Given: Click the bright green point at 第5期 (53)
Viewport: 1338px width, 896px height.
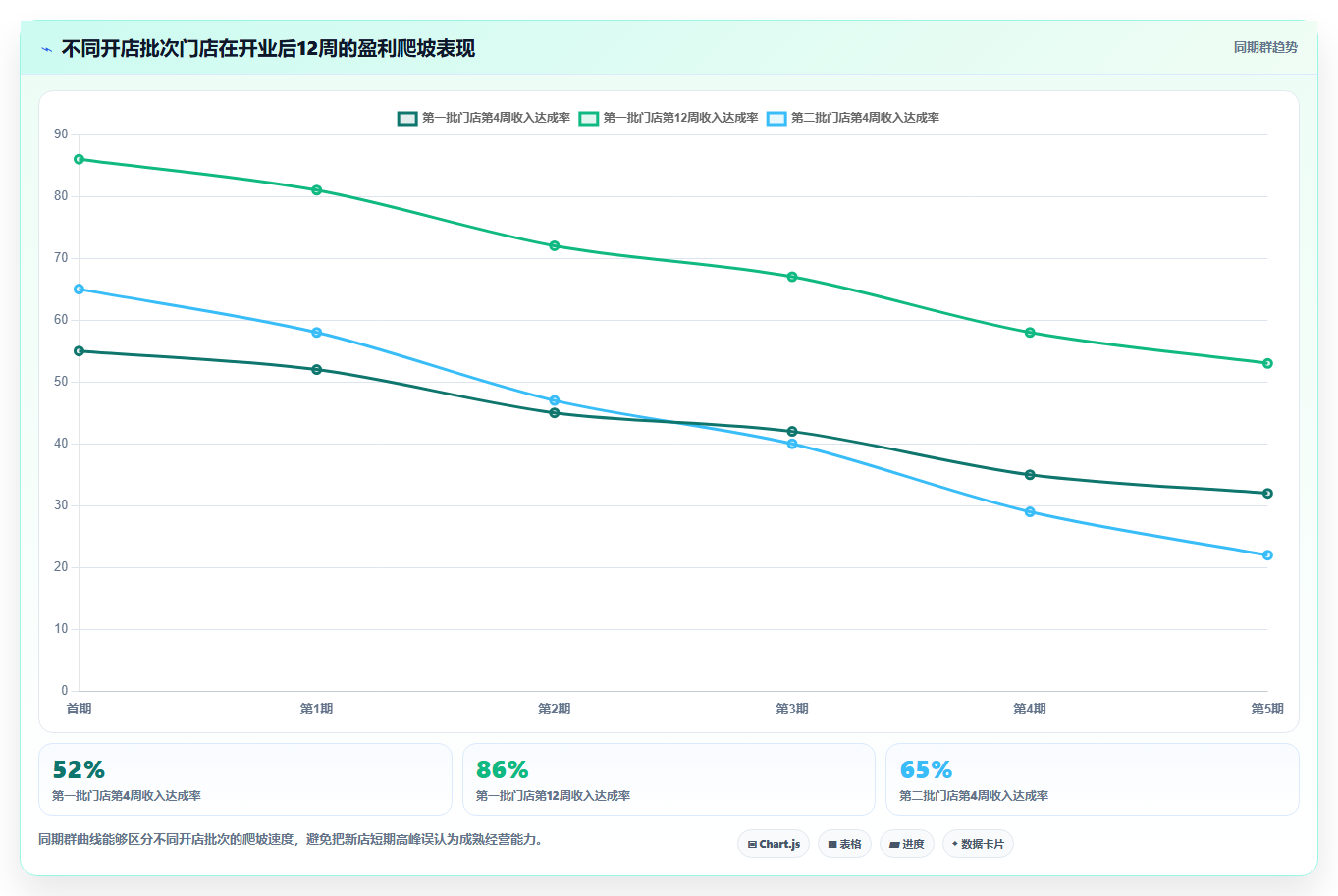Looking at the screenshot, I should (x=1267, y=363).
